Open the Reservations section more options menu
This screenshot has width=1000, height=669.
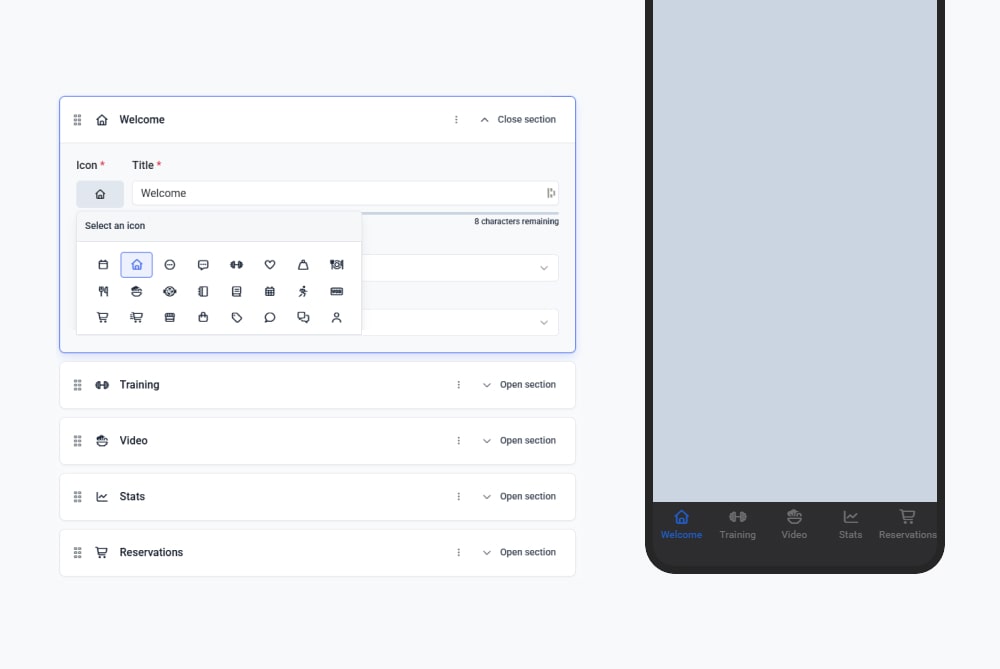pos(459,552)
